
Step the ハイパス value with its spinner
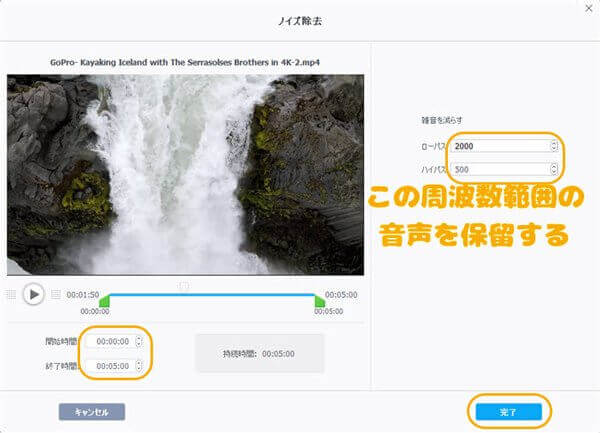(554, 169)
